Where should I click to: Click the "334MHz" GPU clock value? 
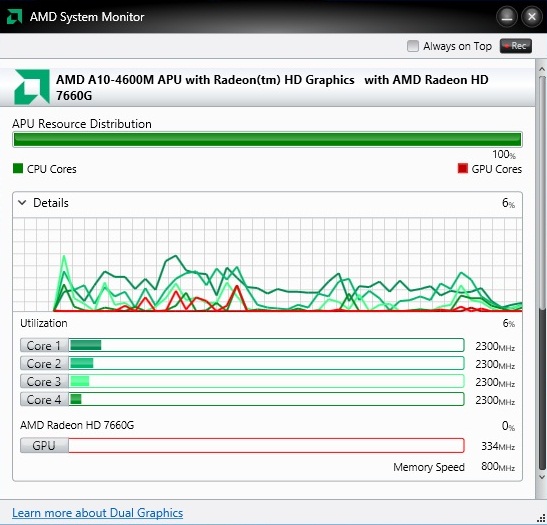[498, 446]
